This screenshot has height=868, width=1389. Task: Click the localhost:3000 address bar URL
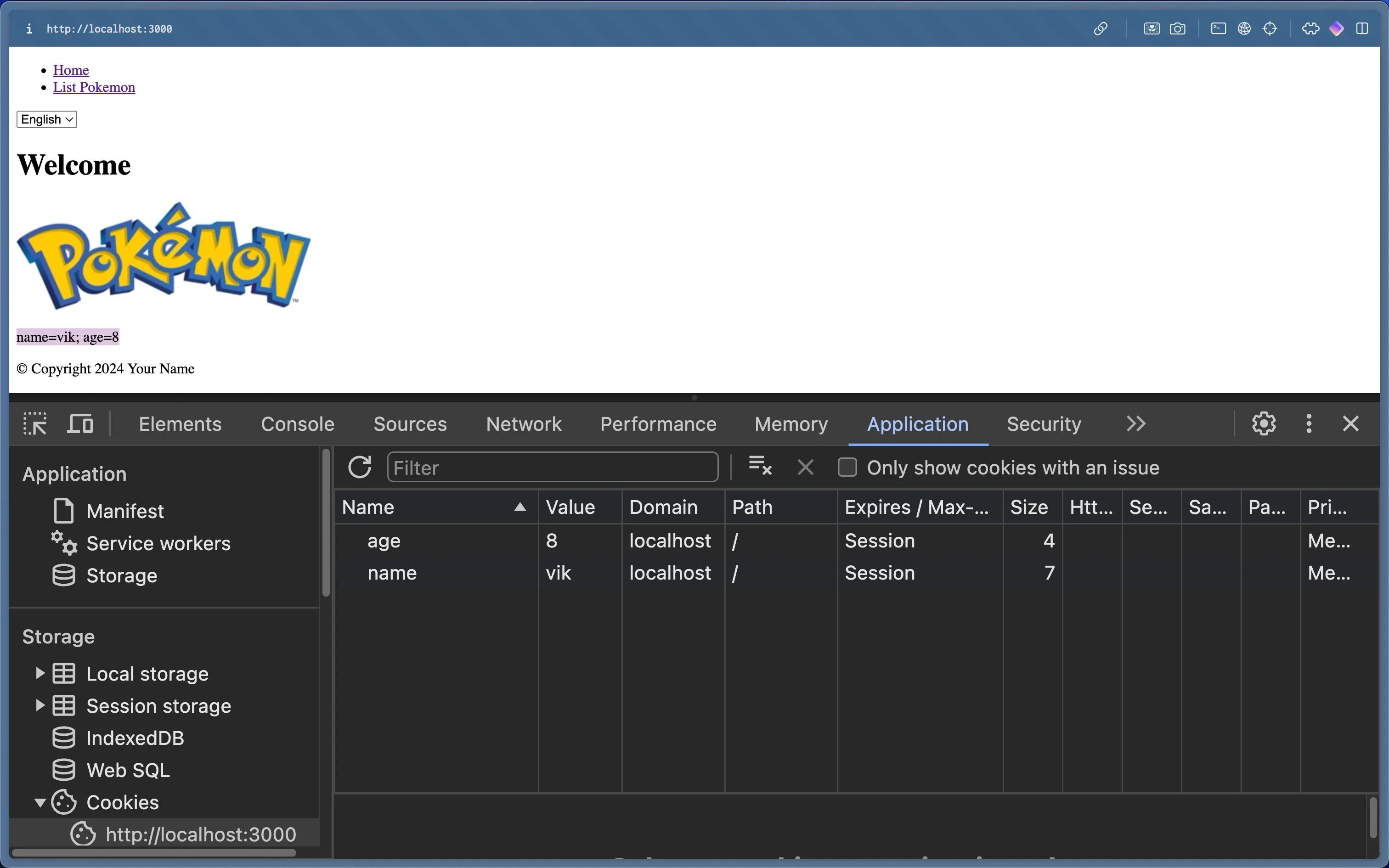click(x=109, y=28)
